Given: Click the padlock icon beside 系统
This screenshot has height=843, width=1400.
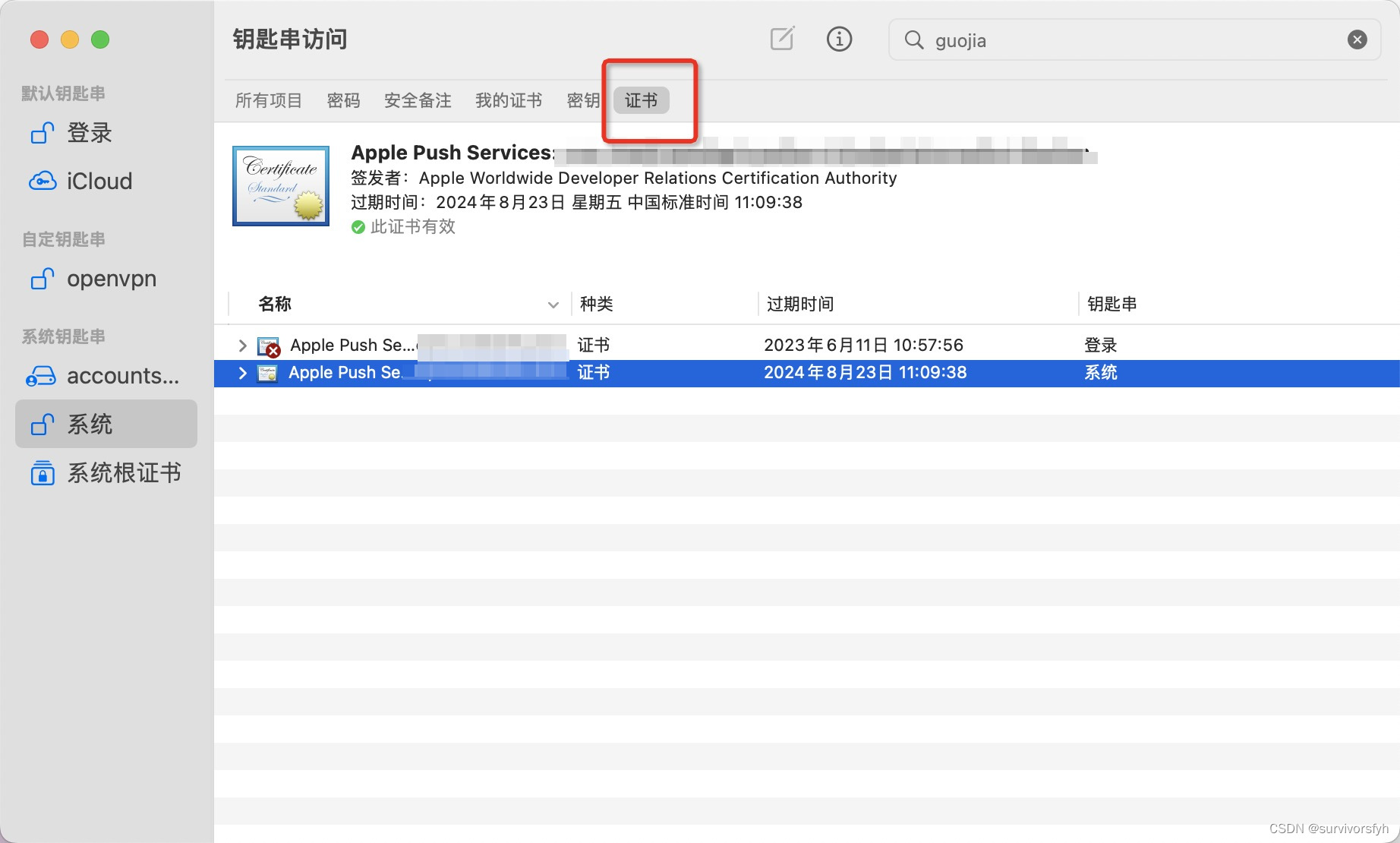Looking at the screenshot, I should pyautogui.click(x=42, y=424).
